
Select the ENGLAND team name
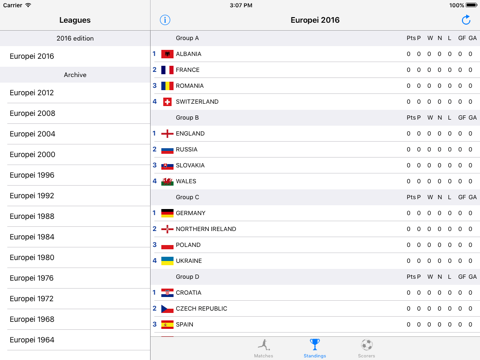(x=190, y=134)
